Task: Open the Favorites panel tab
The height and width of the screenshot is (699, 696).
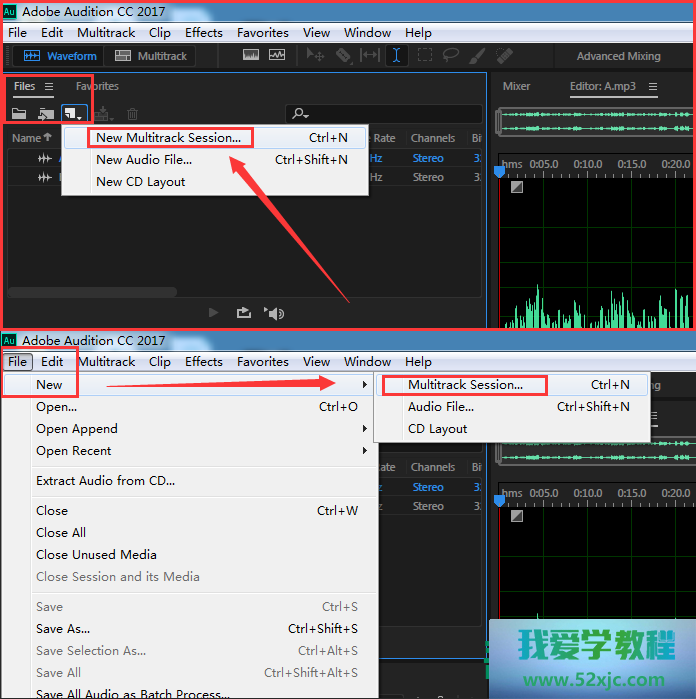Action: pyautogui.click(x=97, y=87)
